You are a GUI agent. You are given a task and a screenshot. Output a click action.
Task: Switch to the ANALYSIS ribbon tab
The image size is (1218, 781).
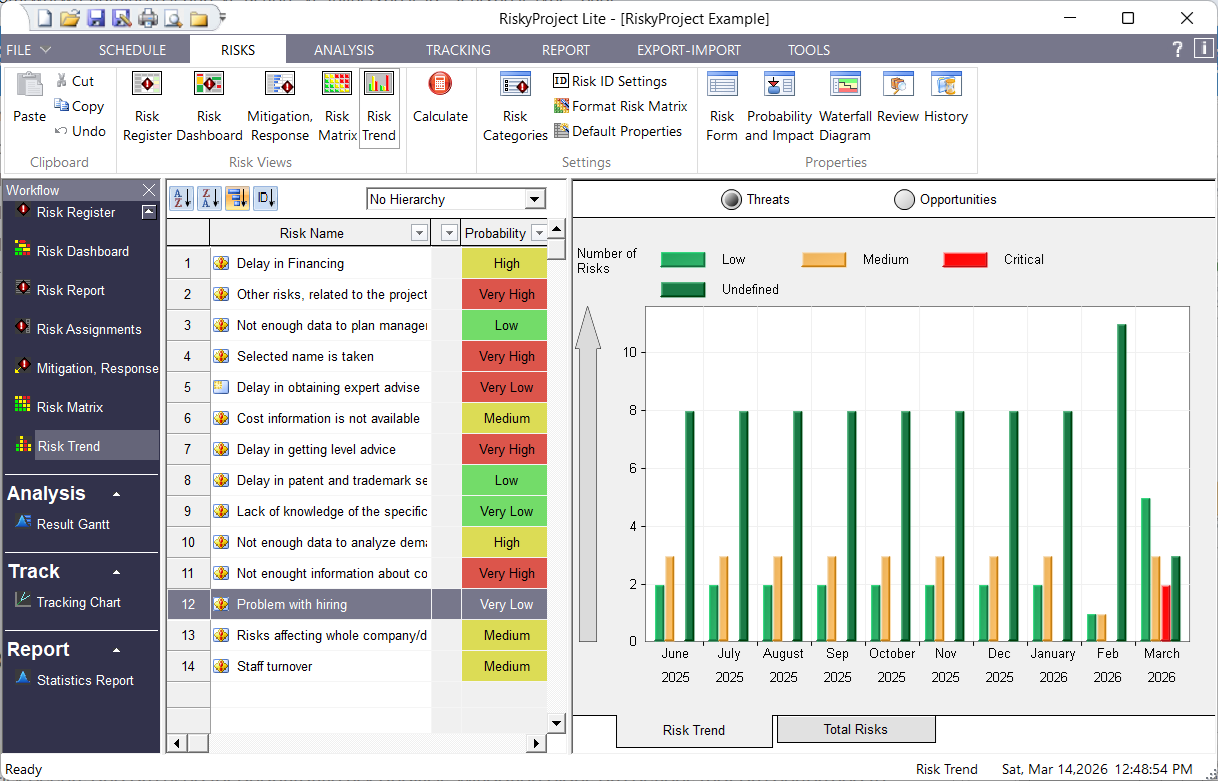point(343,50)
